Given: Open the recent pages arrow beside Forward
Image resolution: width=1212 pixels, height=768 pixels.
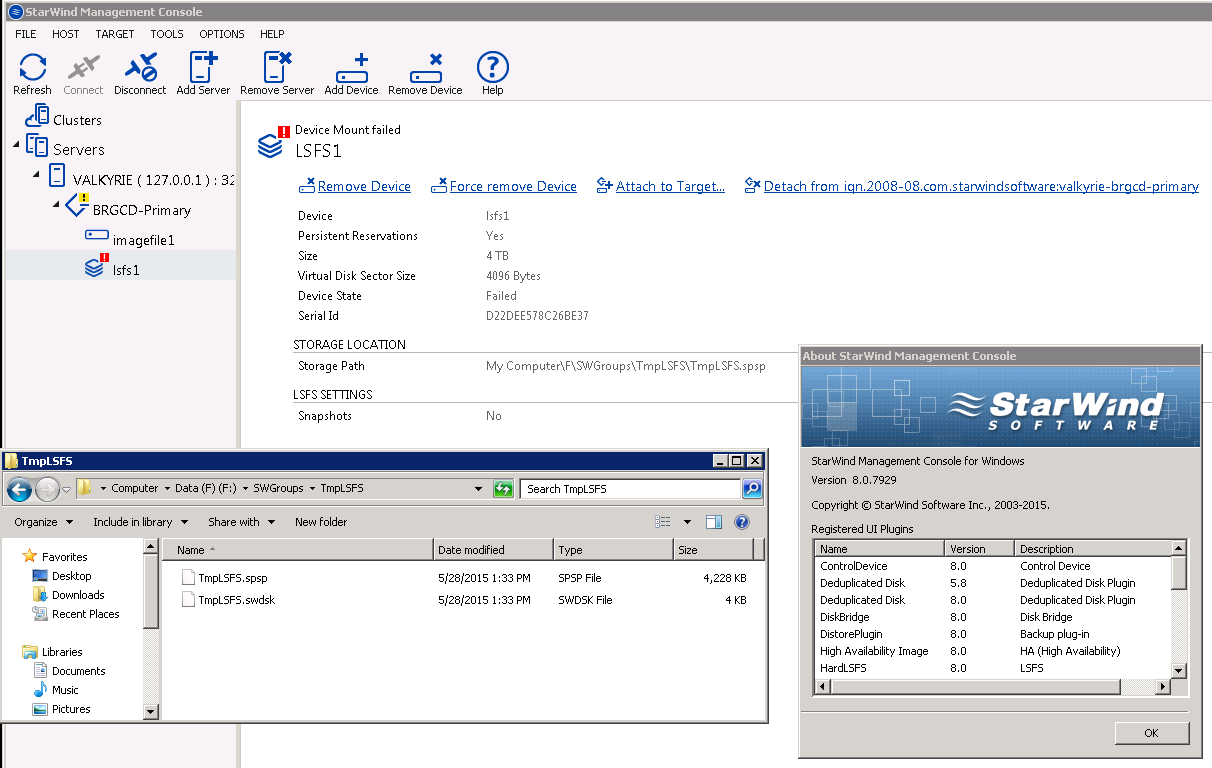Looking at the screenshot, I should click(x=66, y=490).
